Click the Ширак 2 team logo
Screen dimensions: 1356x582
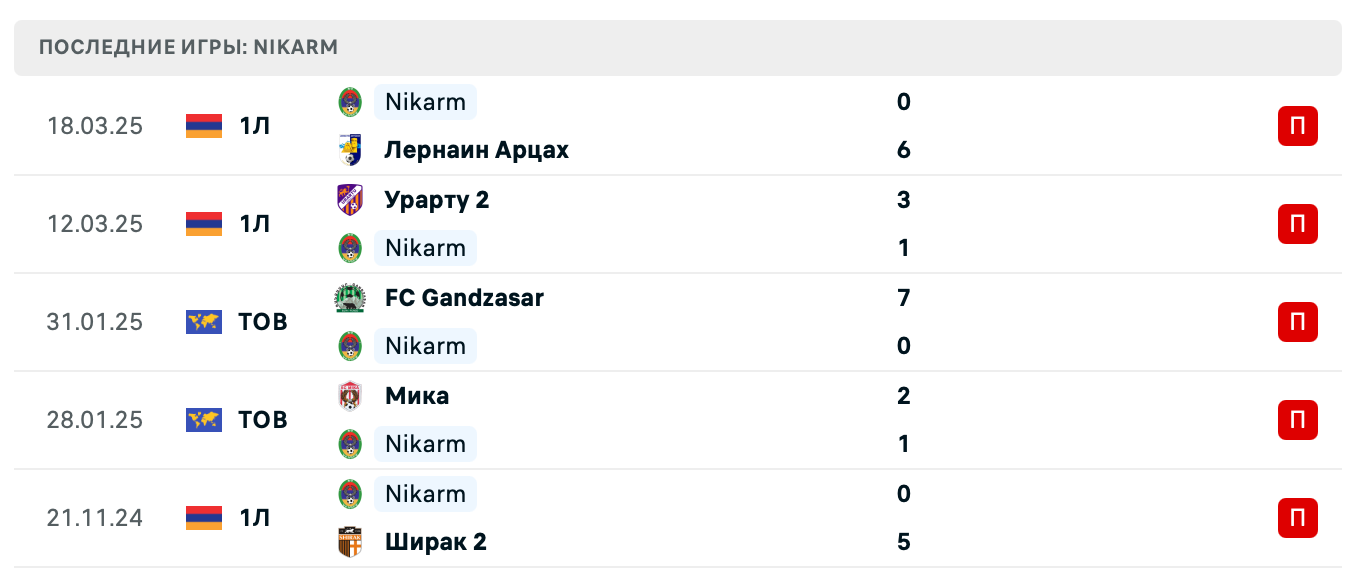click(x=350, y=542)
